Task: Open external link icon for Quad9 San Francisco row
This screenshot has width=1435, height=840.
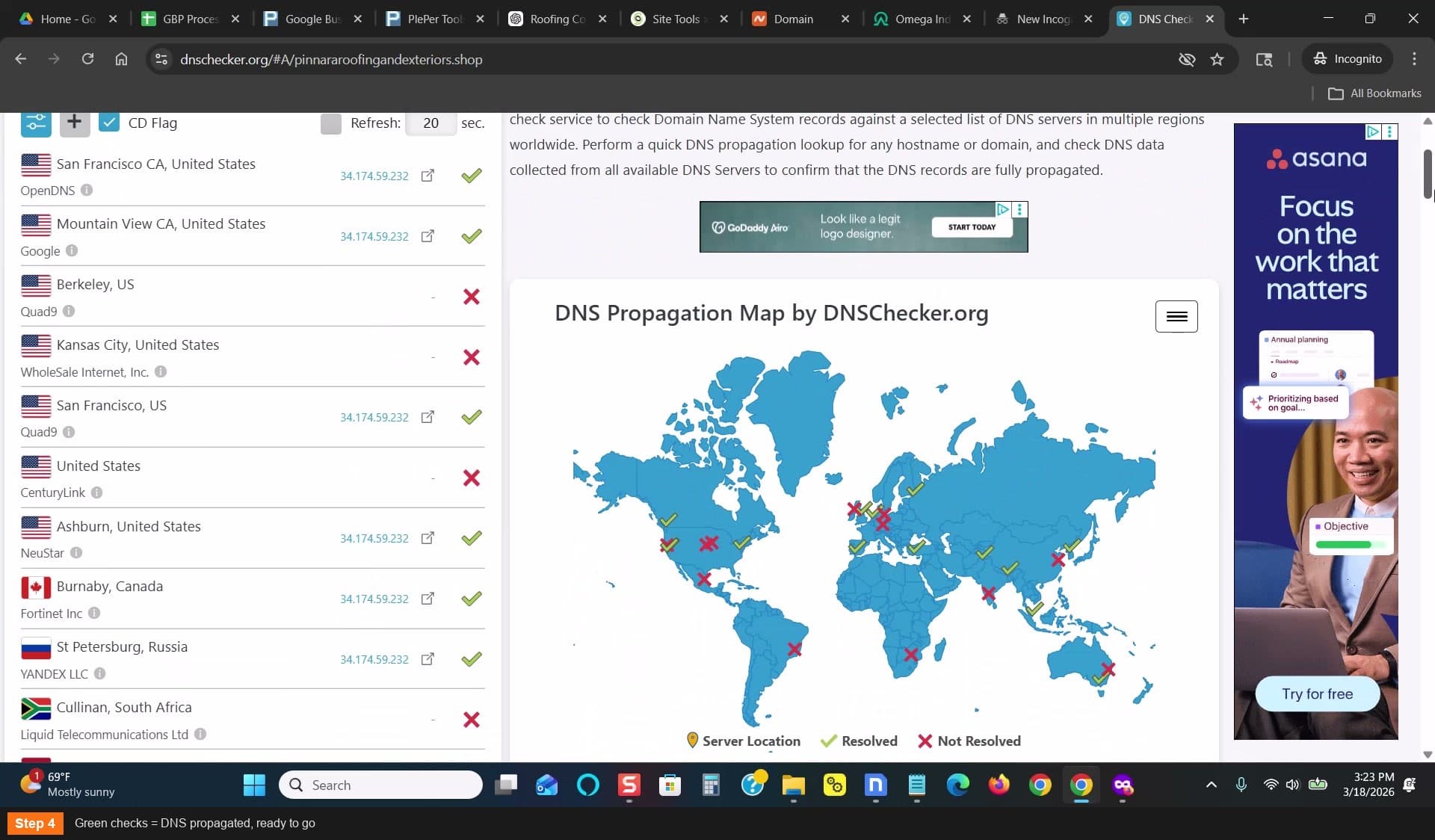Action: point(428,417)
